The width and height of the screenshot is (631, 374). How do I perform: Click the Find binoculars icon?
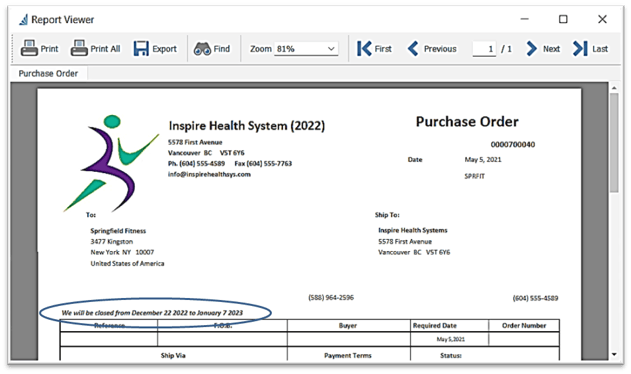[202, 49]
